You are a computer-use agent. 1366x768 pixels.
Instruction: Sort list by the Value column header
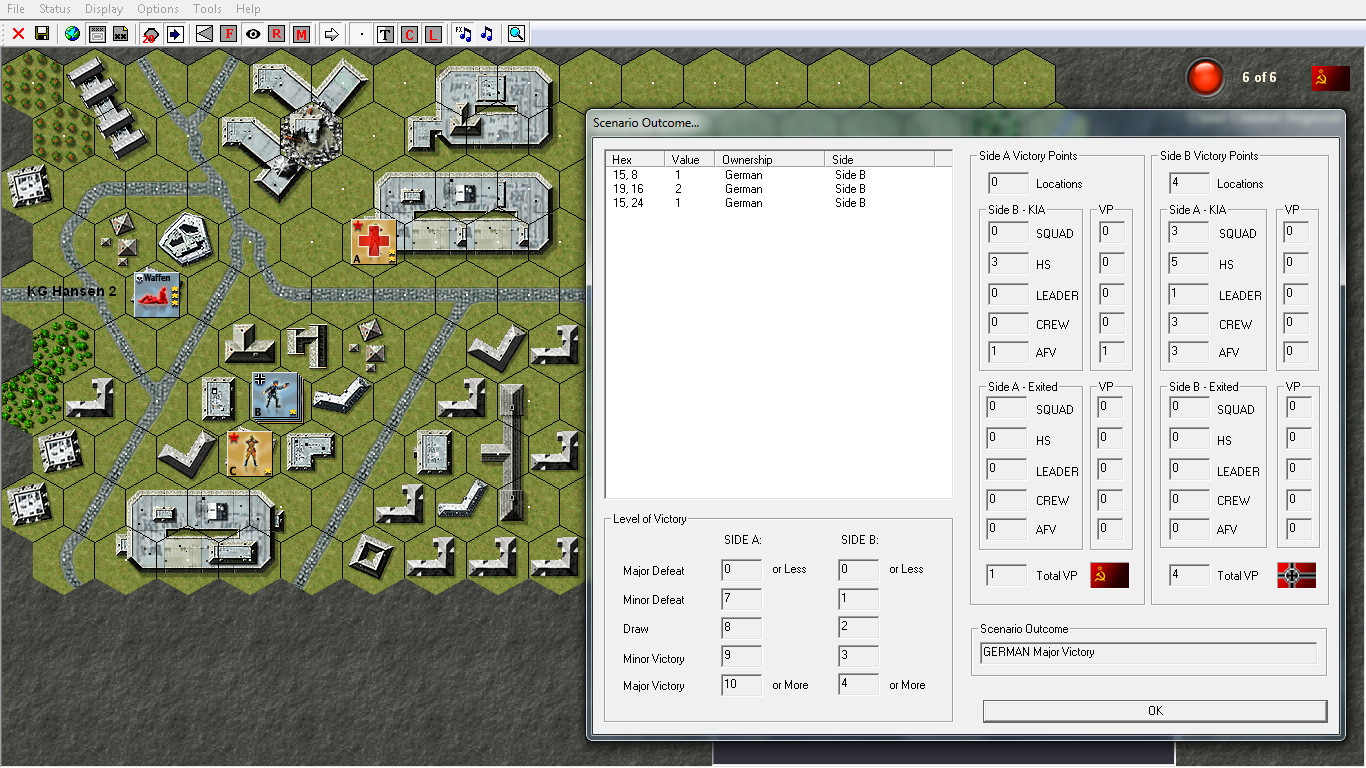click(690, 159)
